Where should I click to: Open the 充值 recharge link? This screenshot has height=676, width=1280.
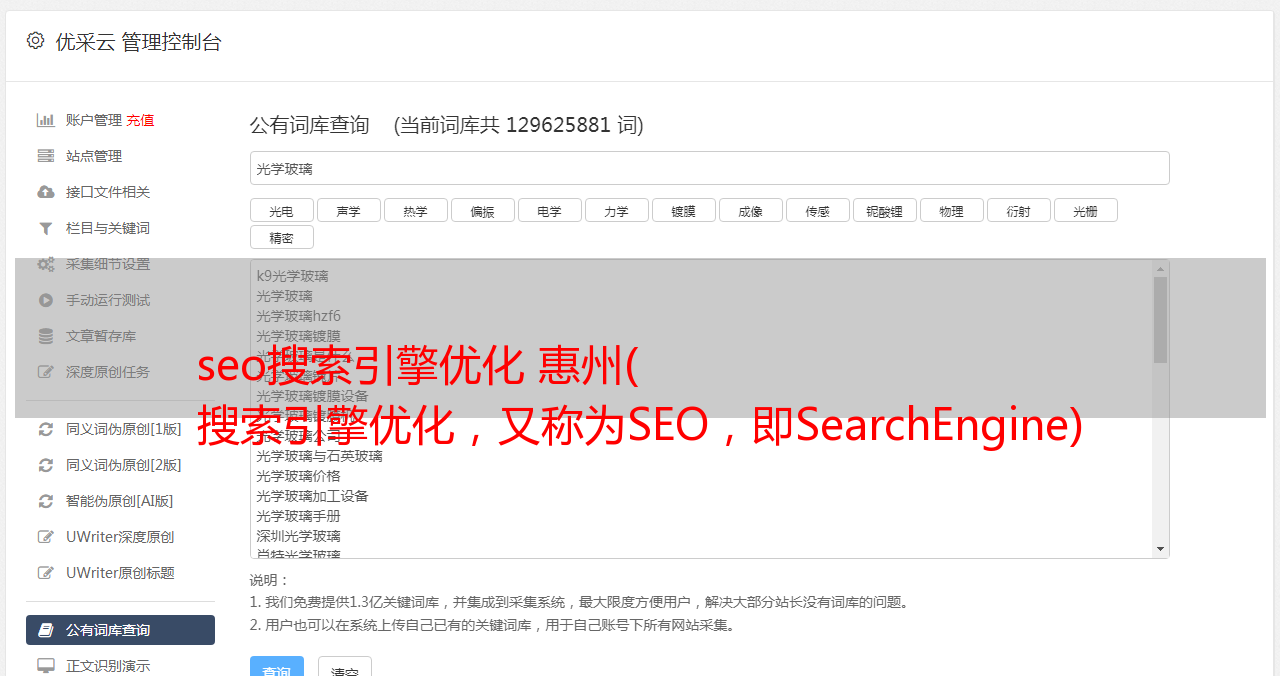tap(140, 120)
